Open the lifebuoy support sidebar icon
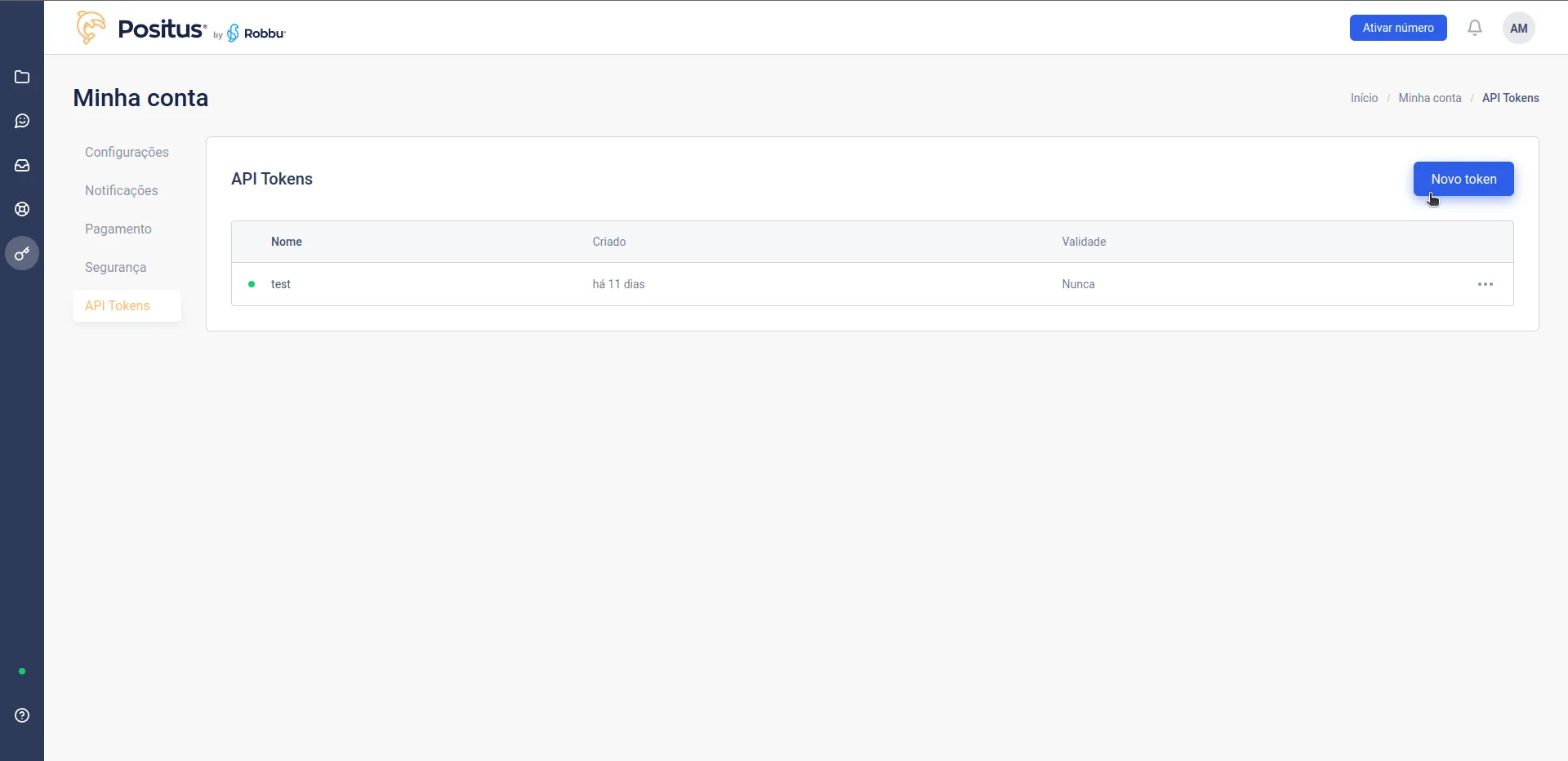The width and height of the screenshot is (1568, 761). point(22,209)
